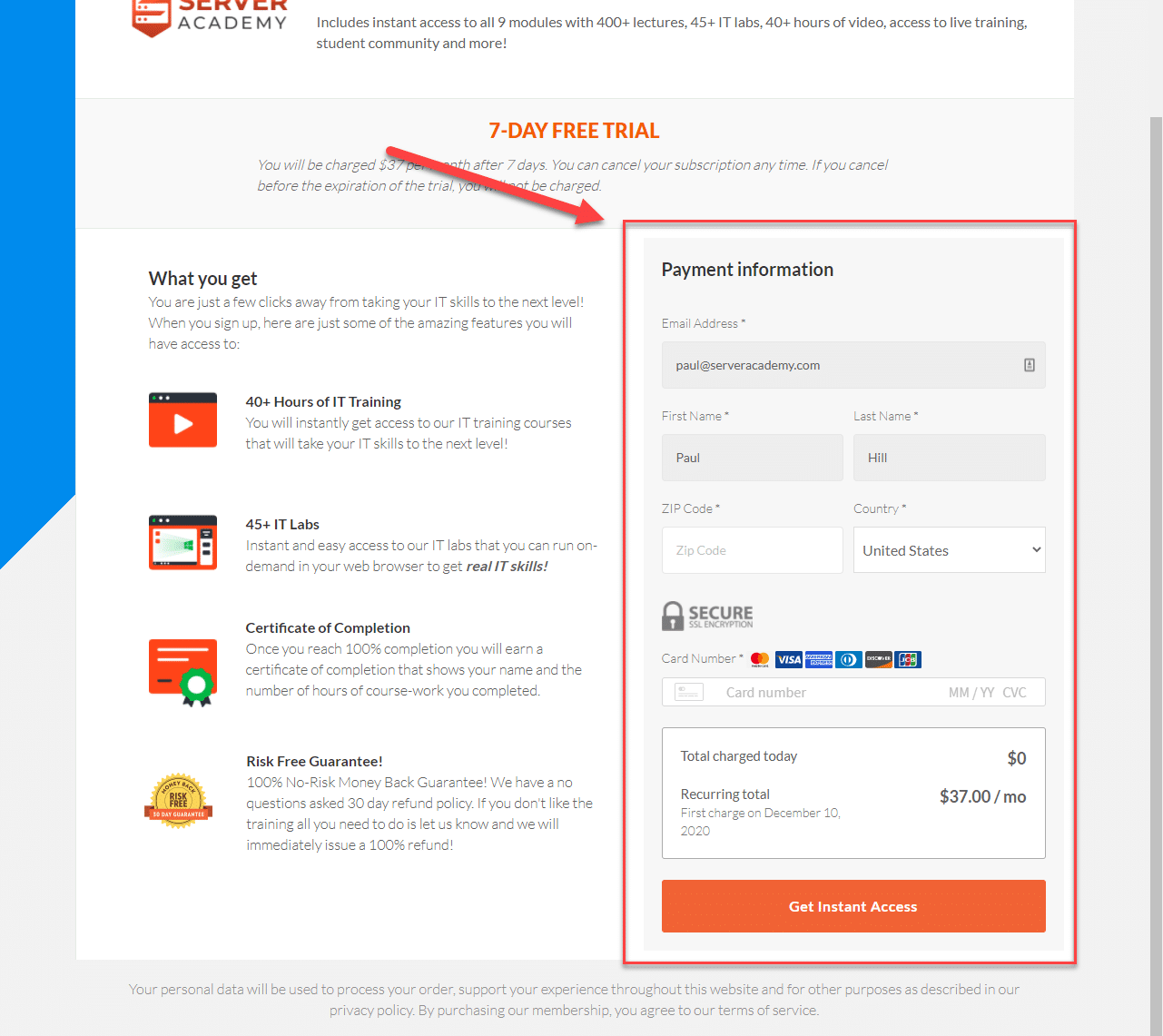Image resolution: width=1163 pixels, height=1036 pixels.
Task: Click the autofill icon in the email field
Action: click(x=1030, y=365)
